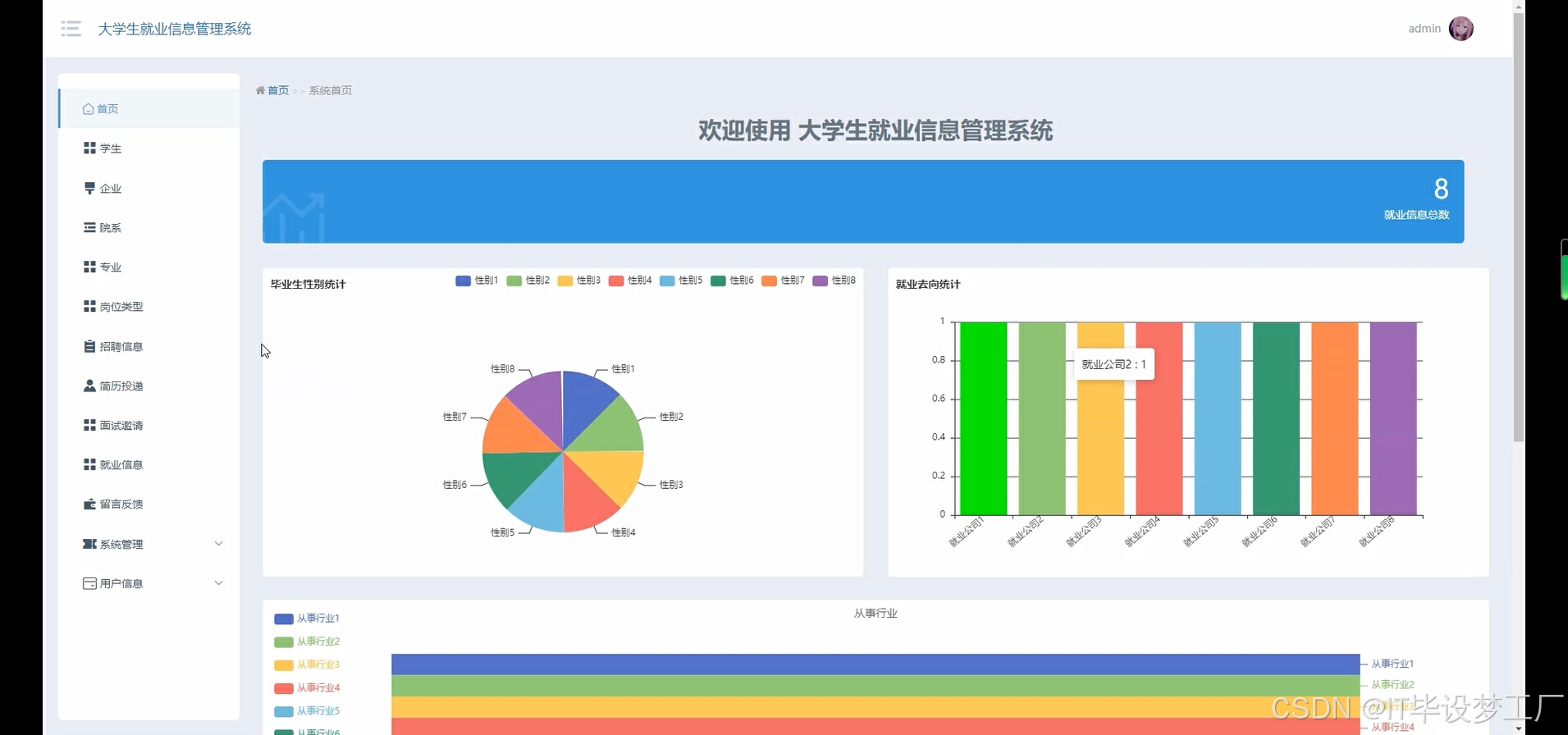Click the 院系 list icon

pos(89,227)
